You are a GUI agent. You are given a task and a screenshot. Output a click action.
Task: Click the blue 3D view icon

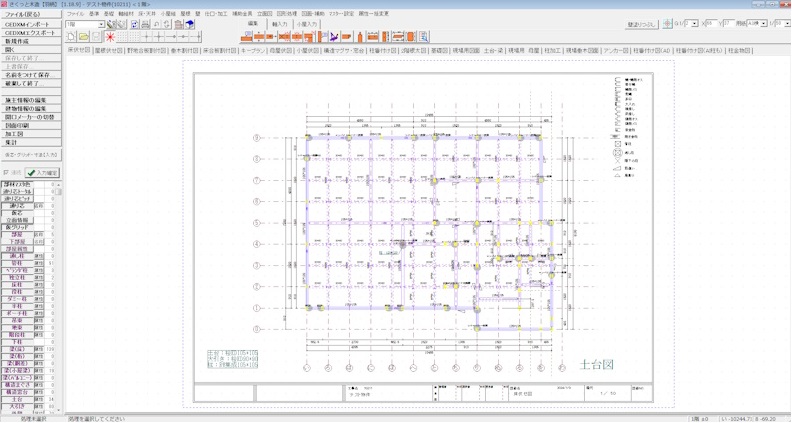(190, 24)
